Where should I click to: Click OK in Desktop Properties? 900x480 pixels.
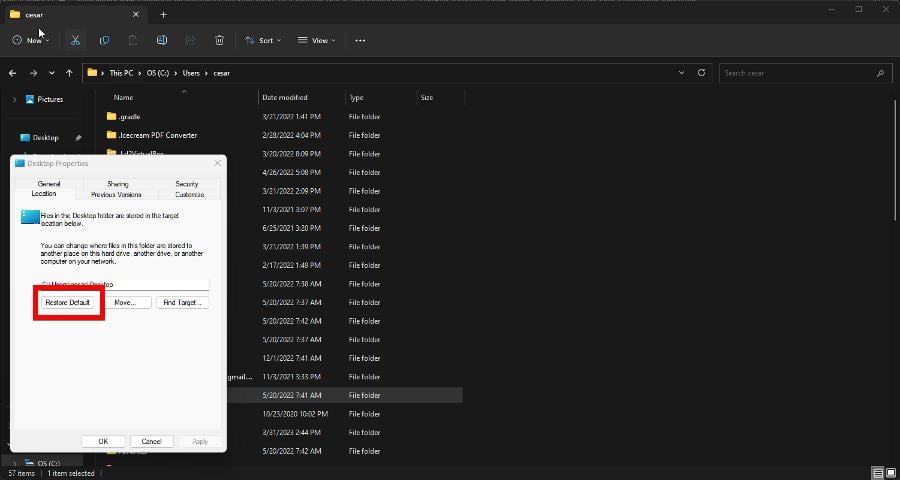click(x=103, y=442)
